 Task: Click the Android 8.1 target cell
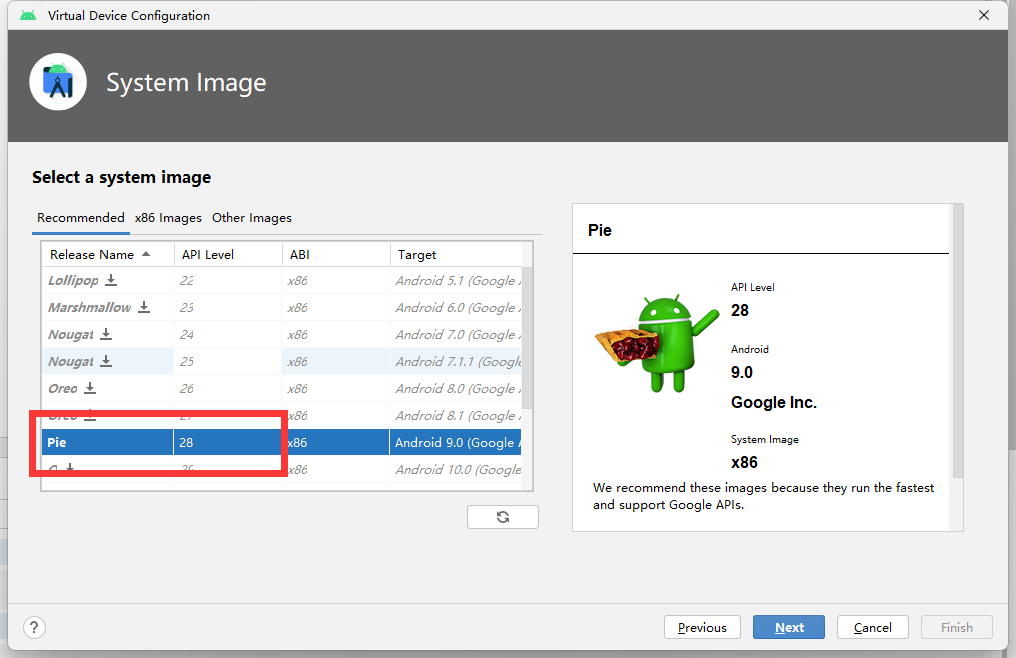coord(456,416)
